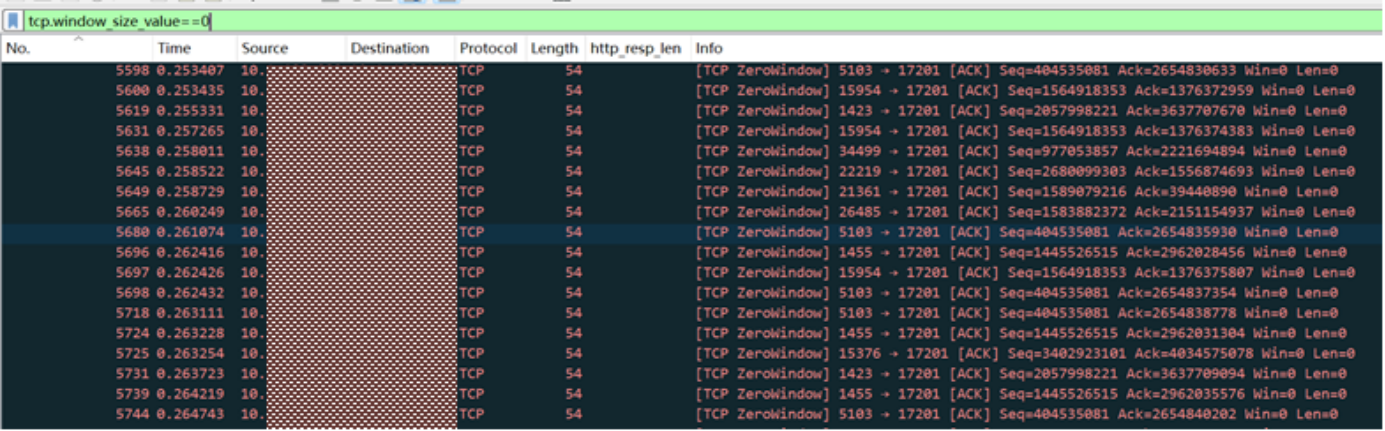Sort the list by Protocol column
Viewport: 1385px width, 431px height.
pos(488,48)
